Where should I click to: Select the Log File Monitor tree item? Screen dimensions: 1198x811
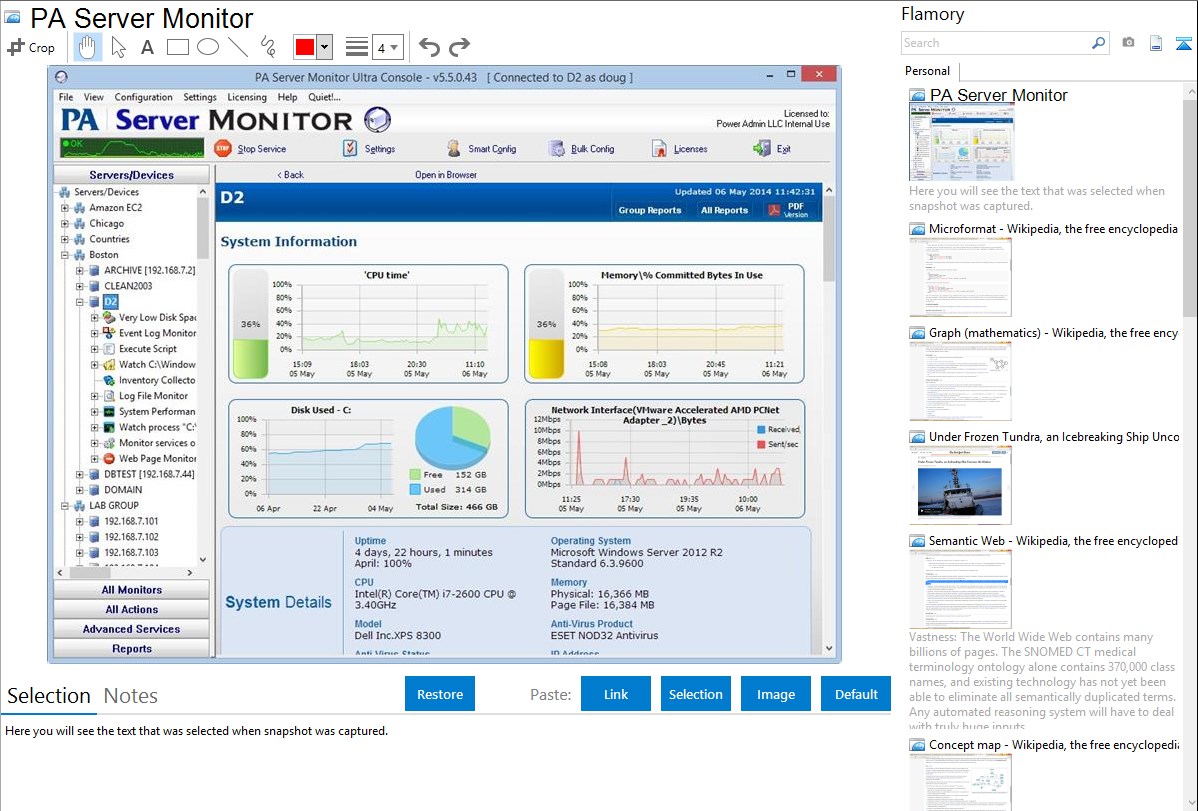(153, 396)
